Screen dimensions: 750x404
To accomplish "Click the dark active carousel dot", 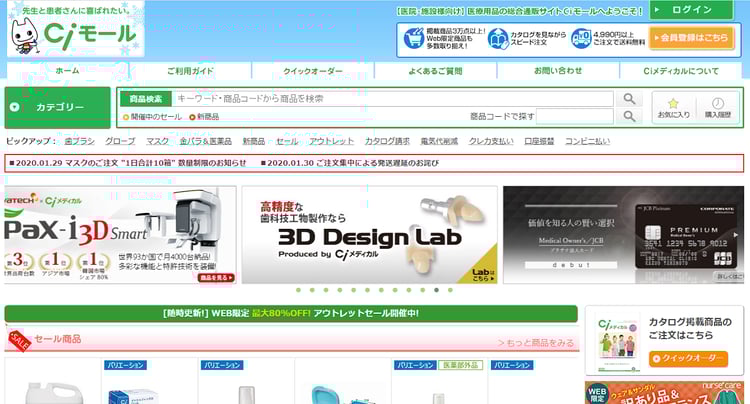I will click(436, 290).
